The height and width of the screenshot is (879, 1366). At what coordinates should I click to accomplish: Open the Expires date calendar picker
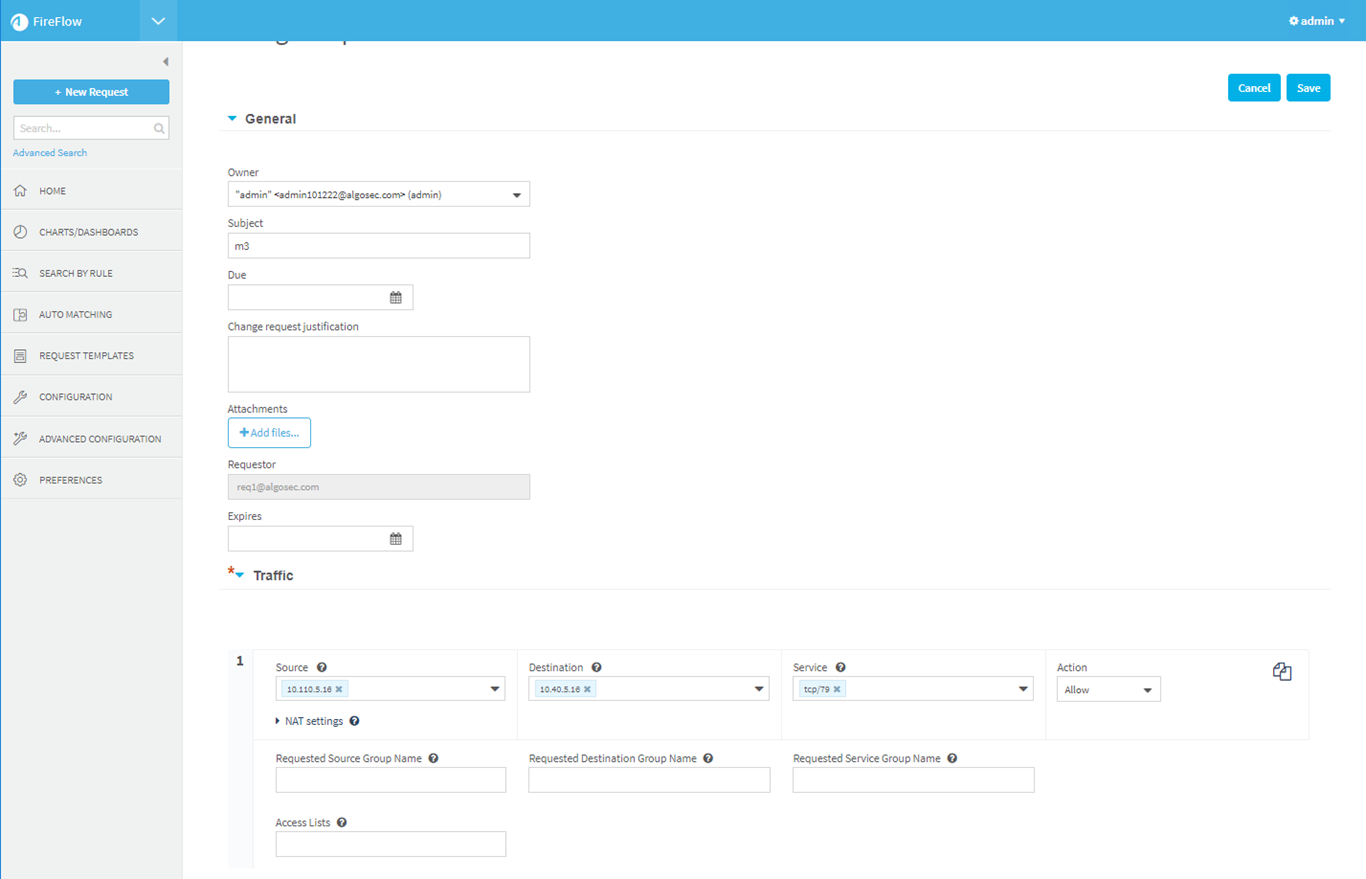395,539
